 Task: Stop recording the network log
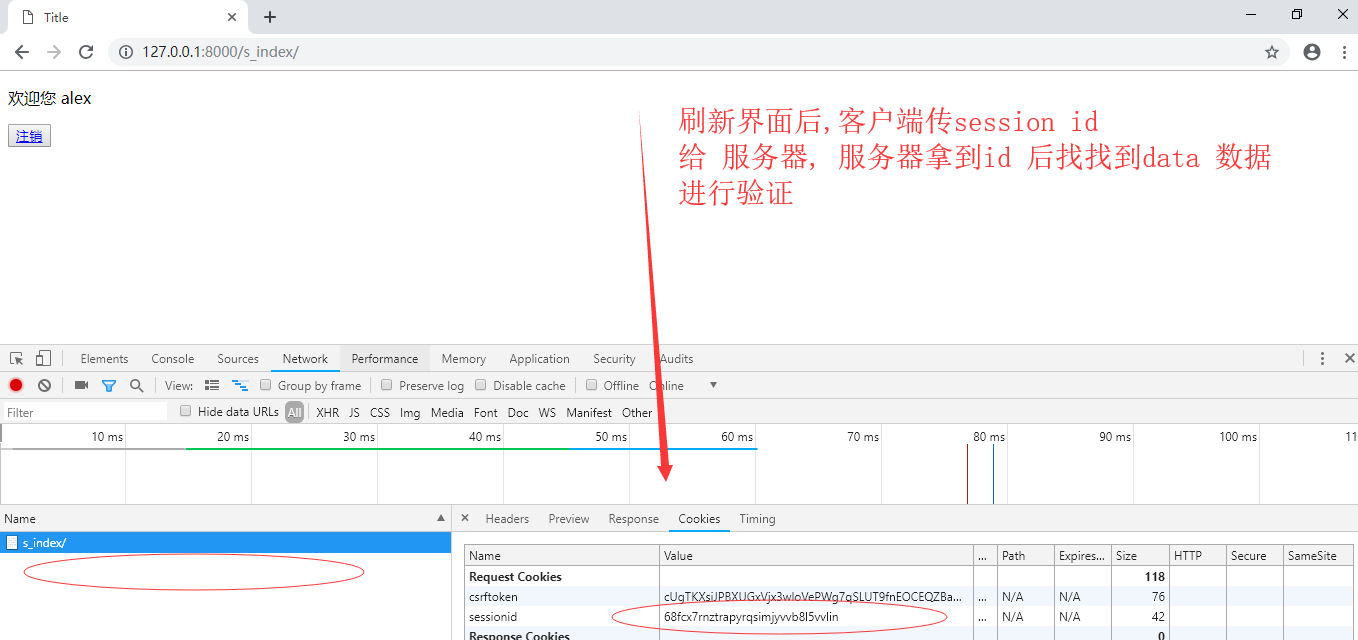16,386
